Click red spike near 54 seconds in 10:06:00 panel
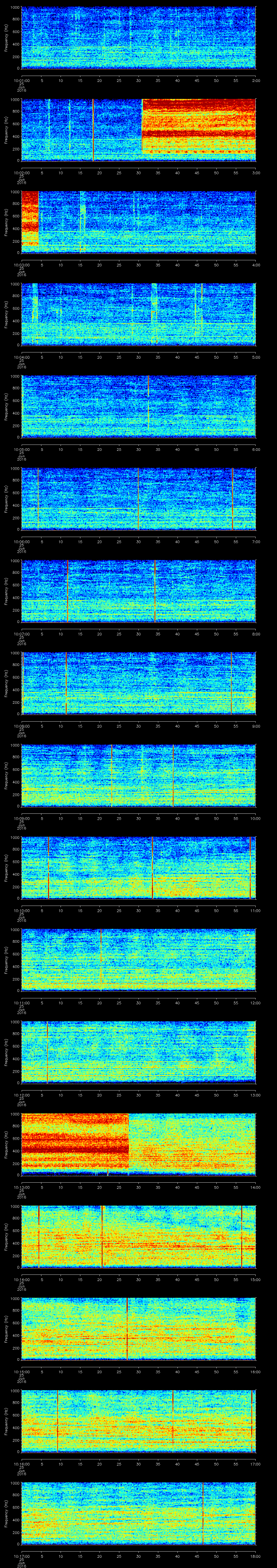This screenshot has width=277, height=1568. [233, 499]
